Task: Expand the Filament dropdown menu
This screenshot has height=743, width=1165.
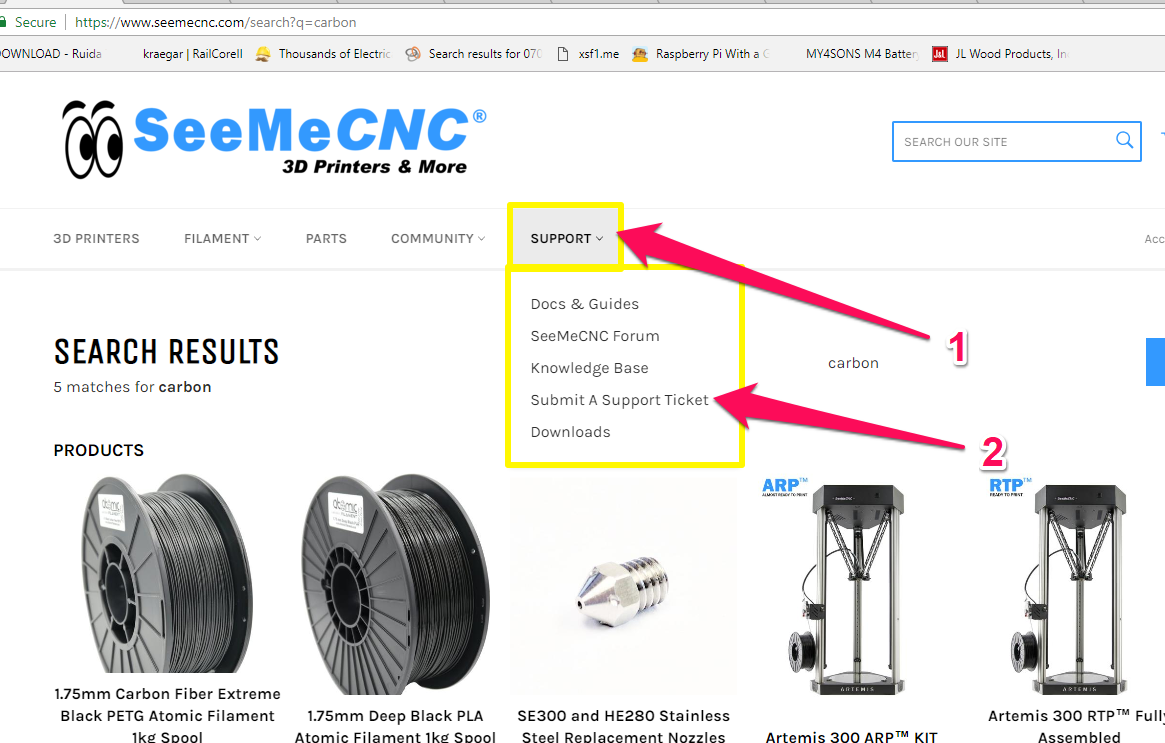Action: [222, 239]
